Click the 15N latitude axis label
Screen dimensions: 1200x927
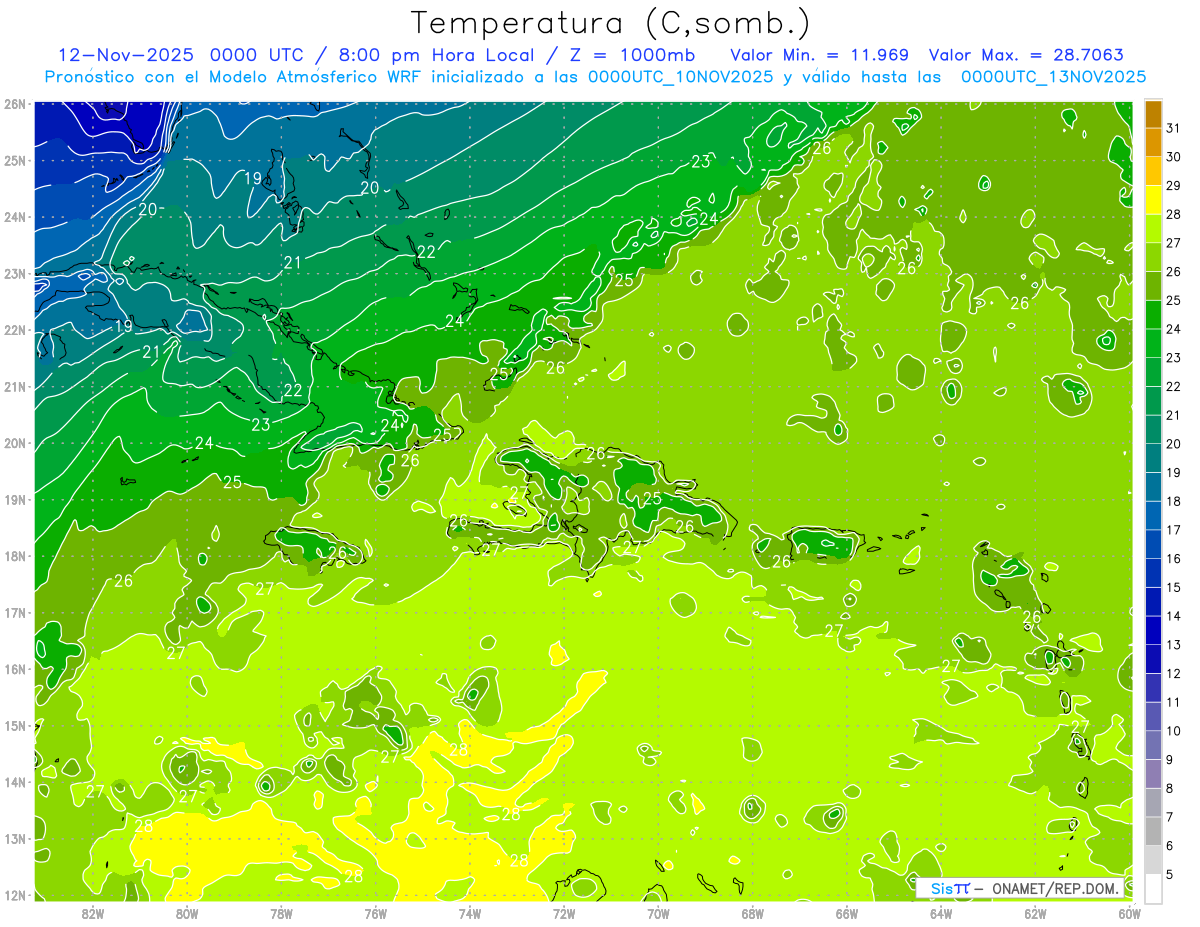coord(15,725)
